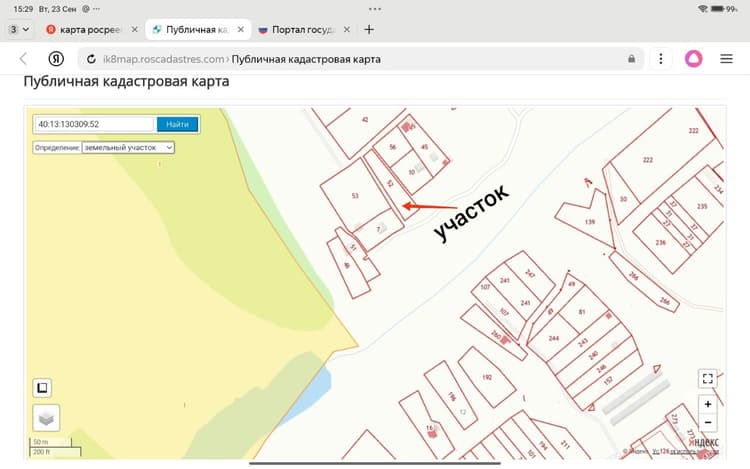
Task: Focus the cadastral number search field
Action: pyautogui.click(x=94, y=124)
